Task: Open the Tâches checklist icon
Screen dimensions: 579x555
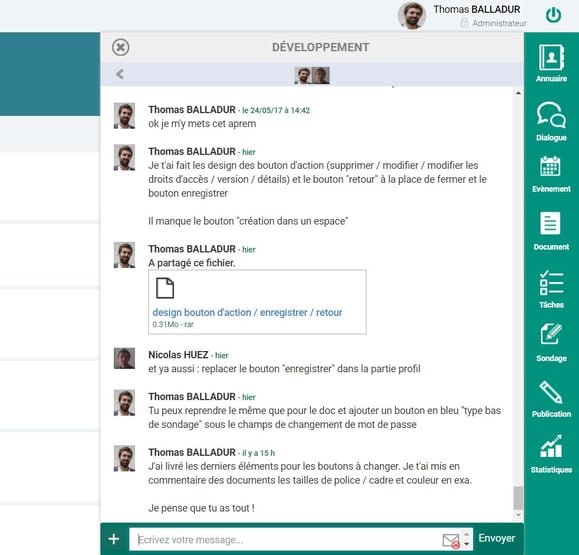Action: (551, 289)
